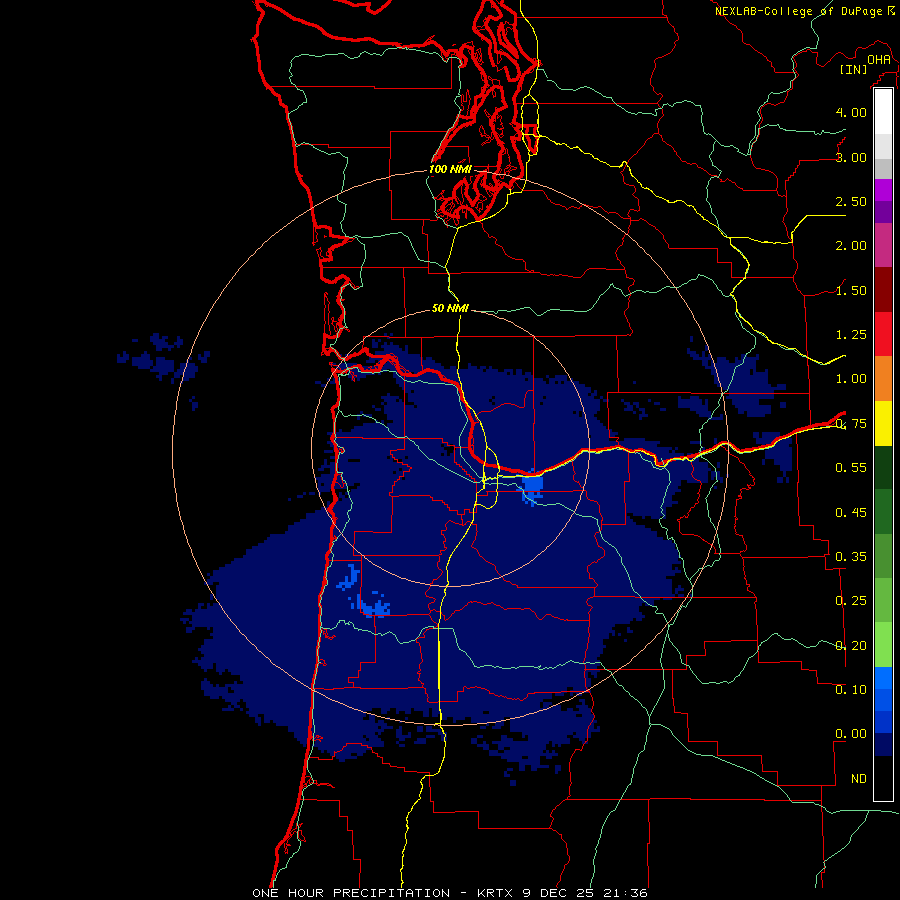Click the 0.45 legend value
The image size is (900, 900).
pyautogui.click(x=851, y=512)
